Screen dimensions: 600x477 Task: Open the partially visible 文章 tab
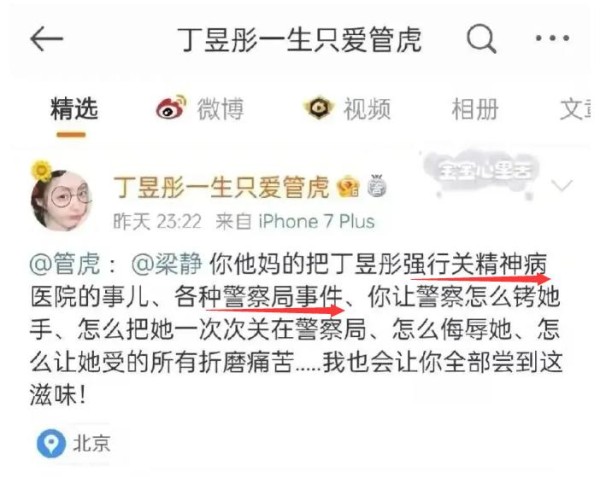pos(575,109)
